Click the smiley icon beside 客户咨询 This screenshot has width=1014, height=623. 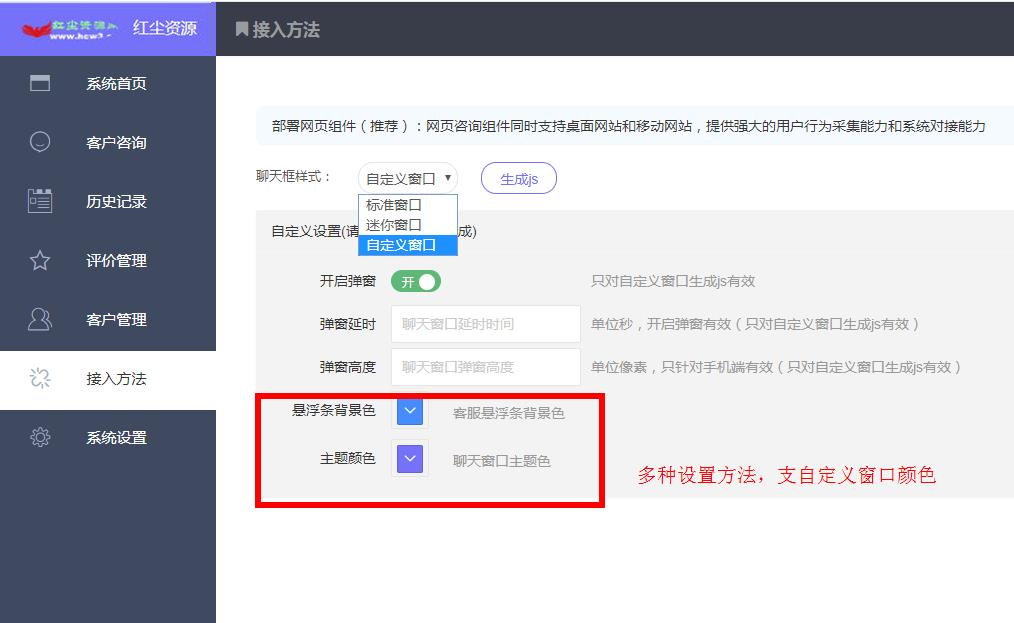[x=40, y=142]
